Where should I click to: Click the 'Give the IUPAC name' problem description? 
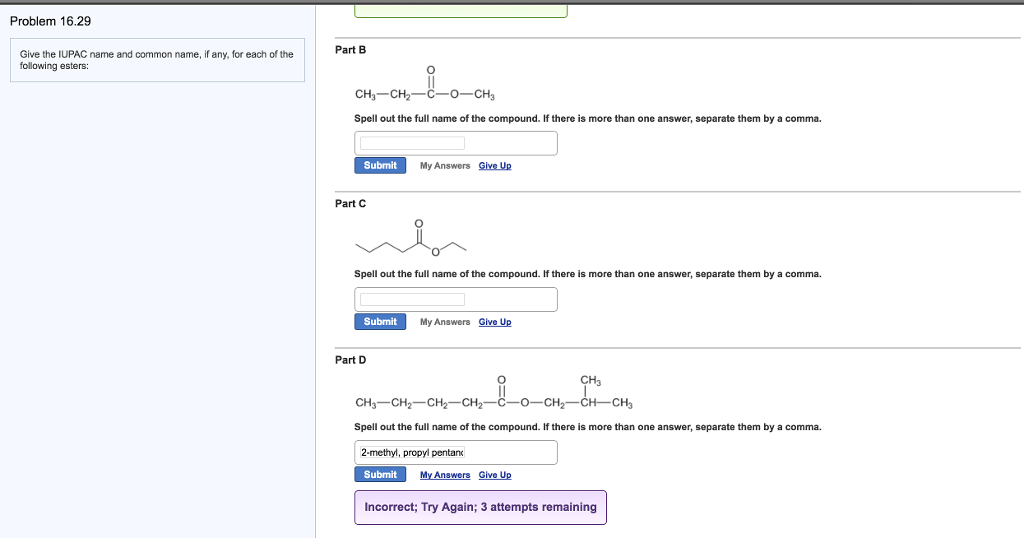pos(157,60)
